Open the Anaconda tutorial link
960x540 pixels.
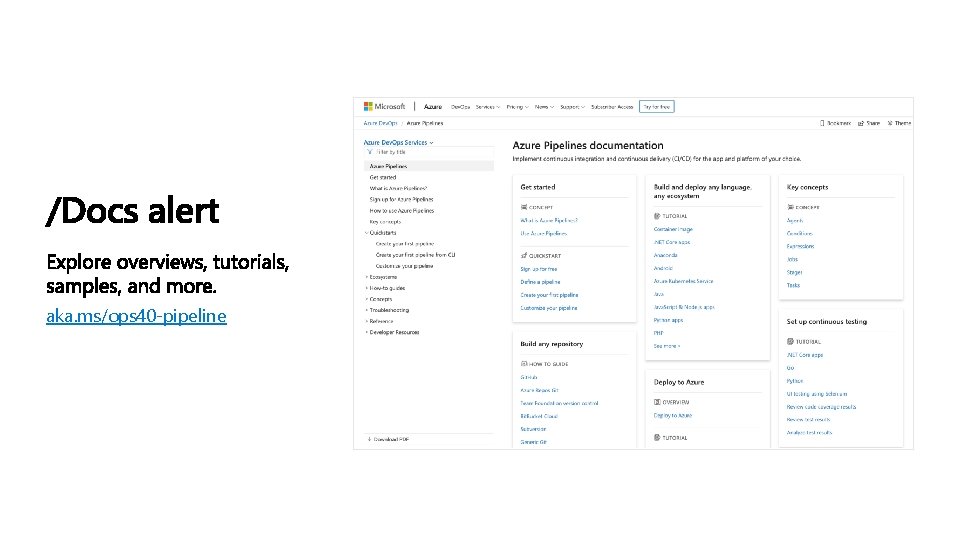coord(666,255)
